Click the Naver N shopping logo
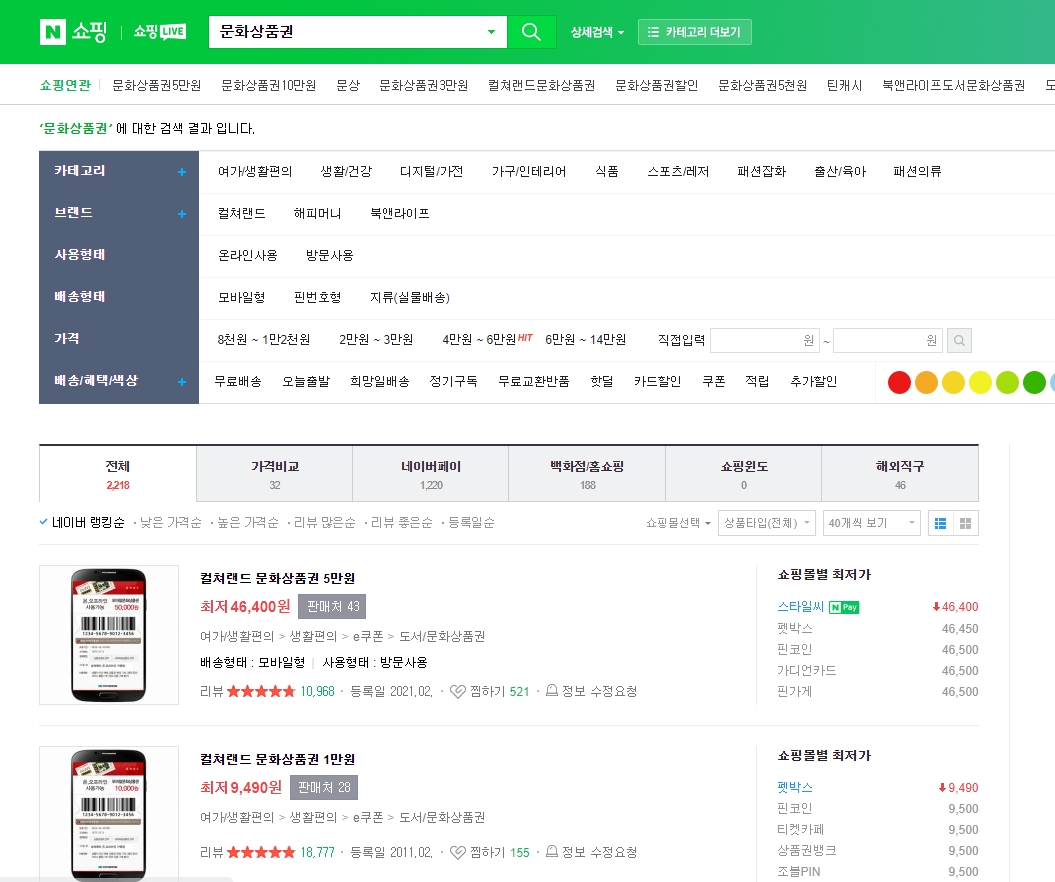Image resolution: width=1055 pixels, height=882 pixels. tap(73, 32)
